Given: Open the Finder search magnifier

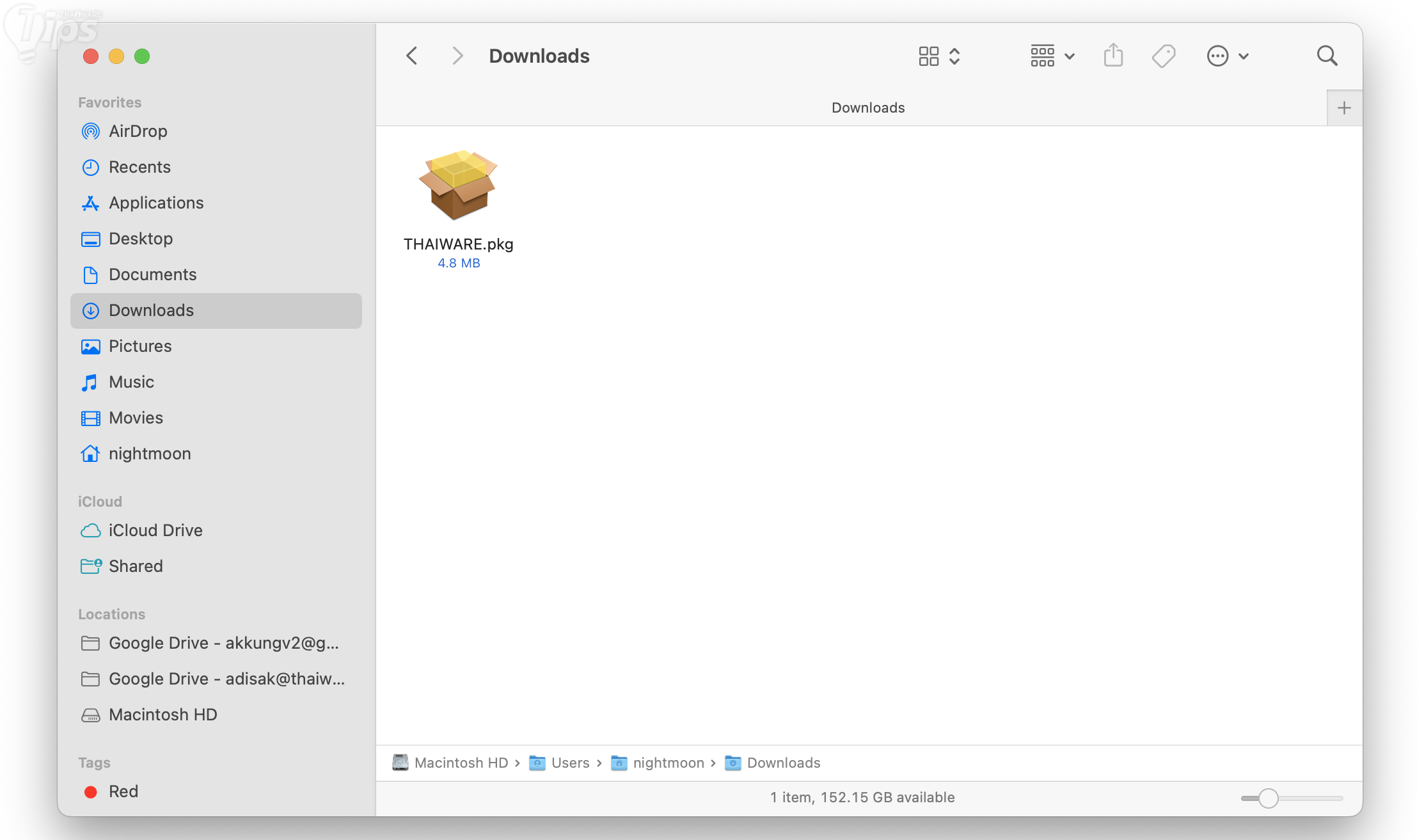Looking at the screenshot, I should coord(1327,56).
